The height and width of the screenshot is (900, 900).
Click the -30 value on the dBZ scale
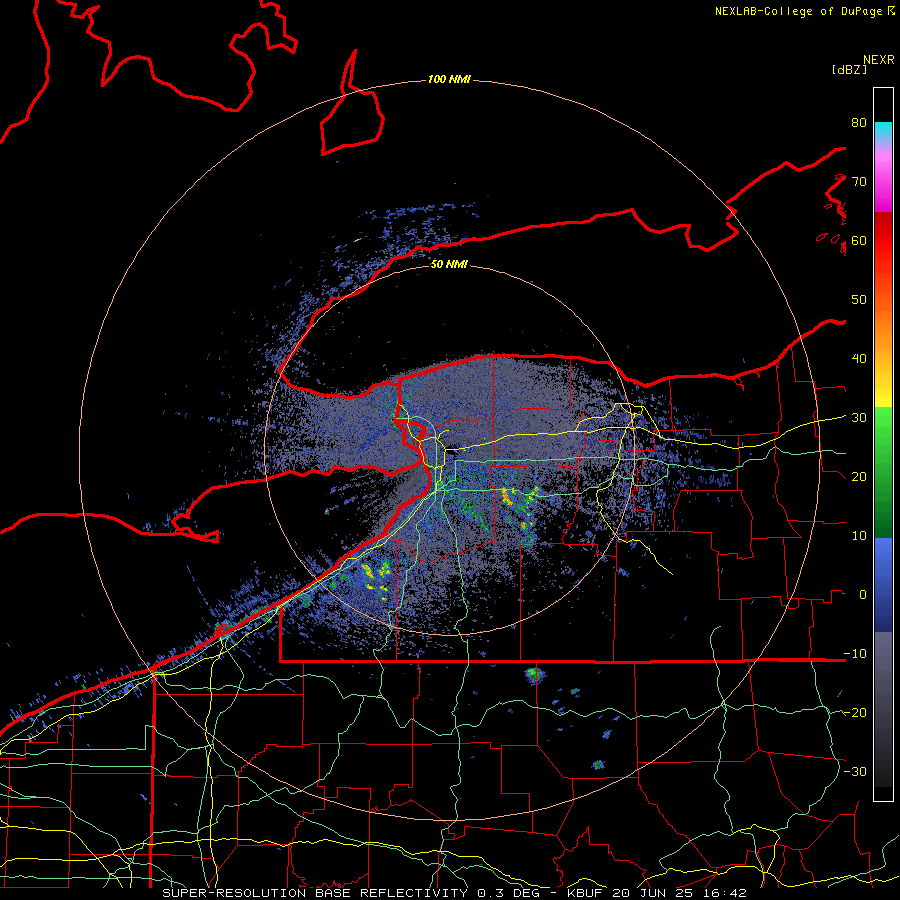(855, 772)
